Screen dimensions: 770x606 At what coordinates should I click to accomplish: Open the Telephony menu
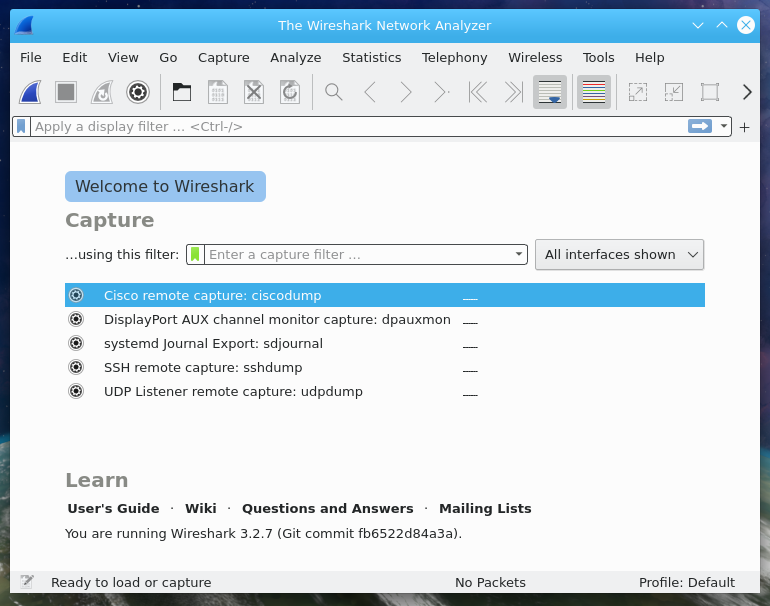click(x=454, y=57)
